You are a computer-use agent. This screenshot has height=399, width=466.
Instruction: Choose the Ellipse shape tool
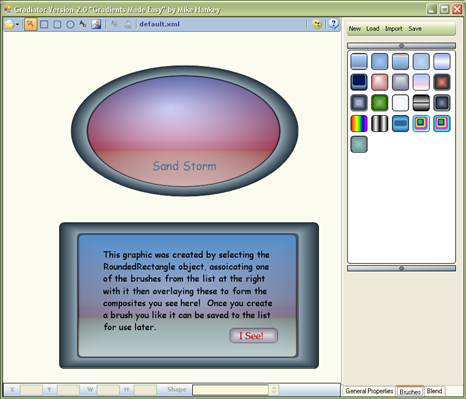[x=70, y=24]
